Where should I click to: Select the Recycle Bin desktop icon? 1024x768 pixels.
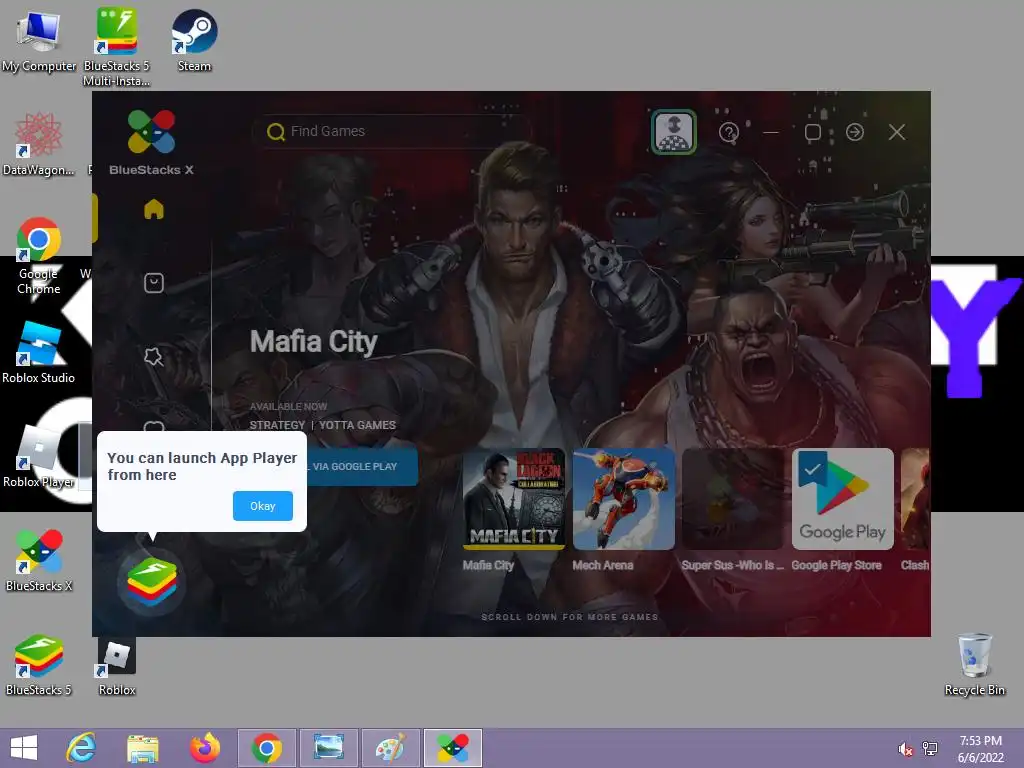click(x=974, y=664)
